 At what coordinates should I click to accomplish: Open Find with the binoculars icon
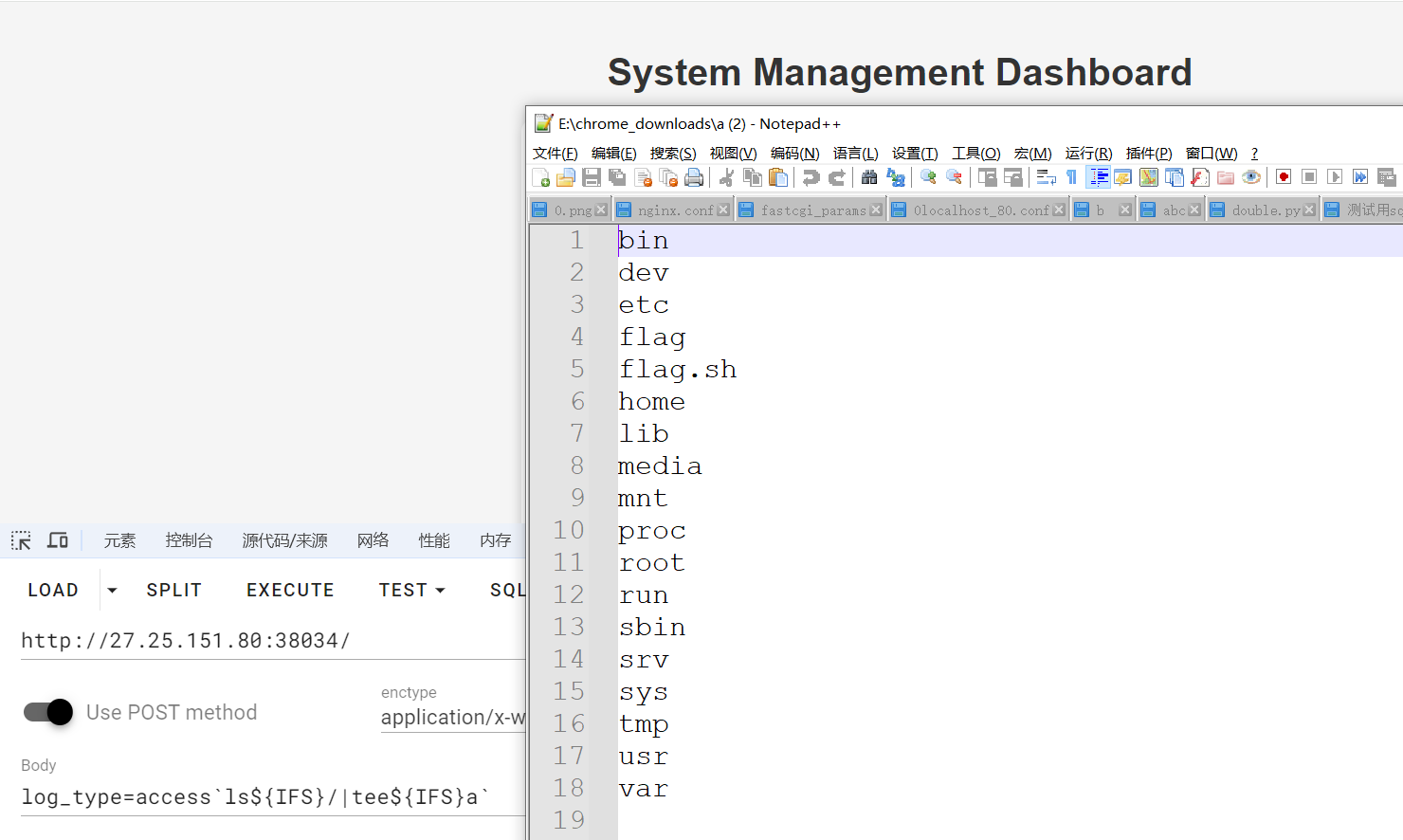coord(868,177)
